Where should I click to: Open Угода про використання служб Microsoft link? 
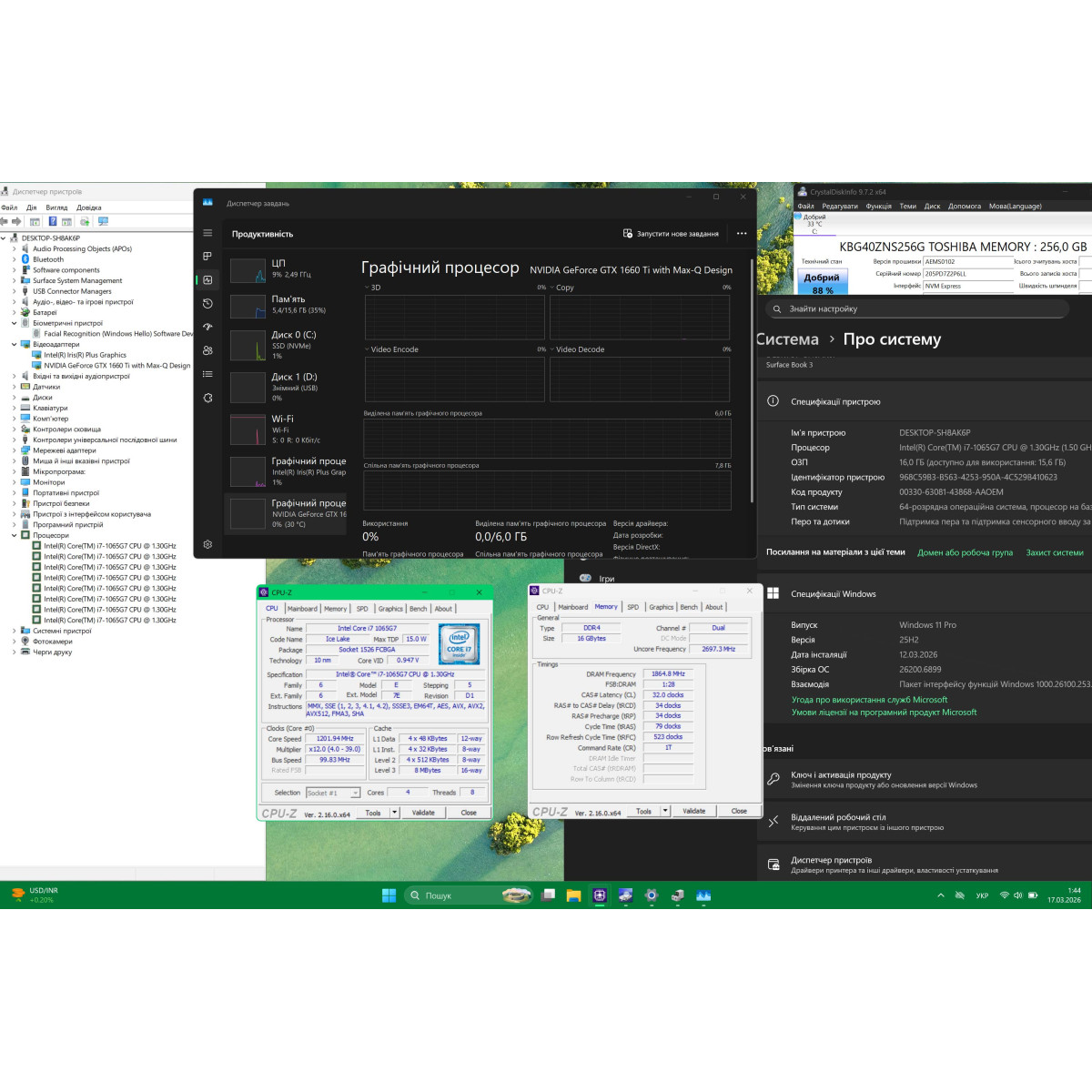point(869,700)
